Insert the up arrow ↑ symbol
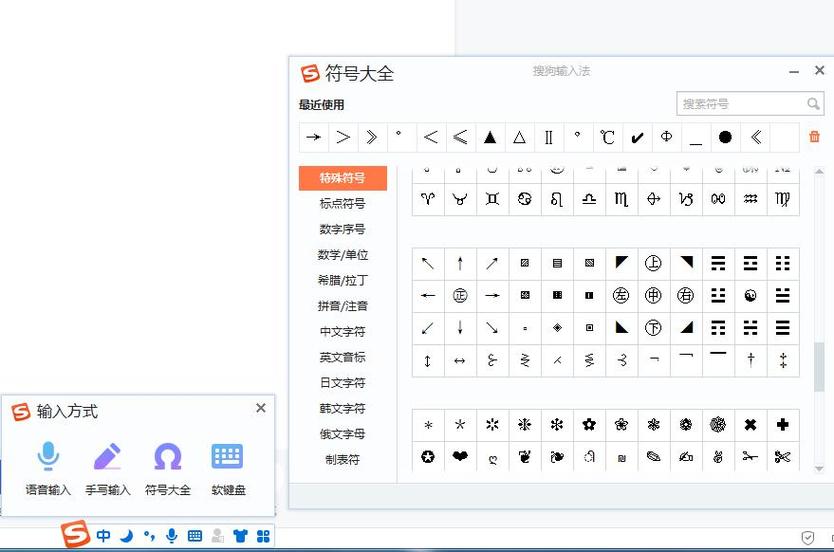The height and width of the screenshot is (552, 834). tap(460, 263)
